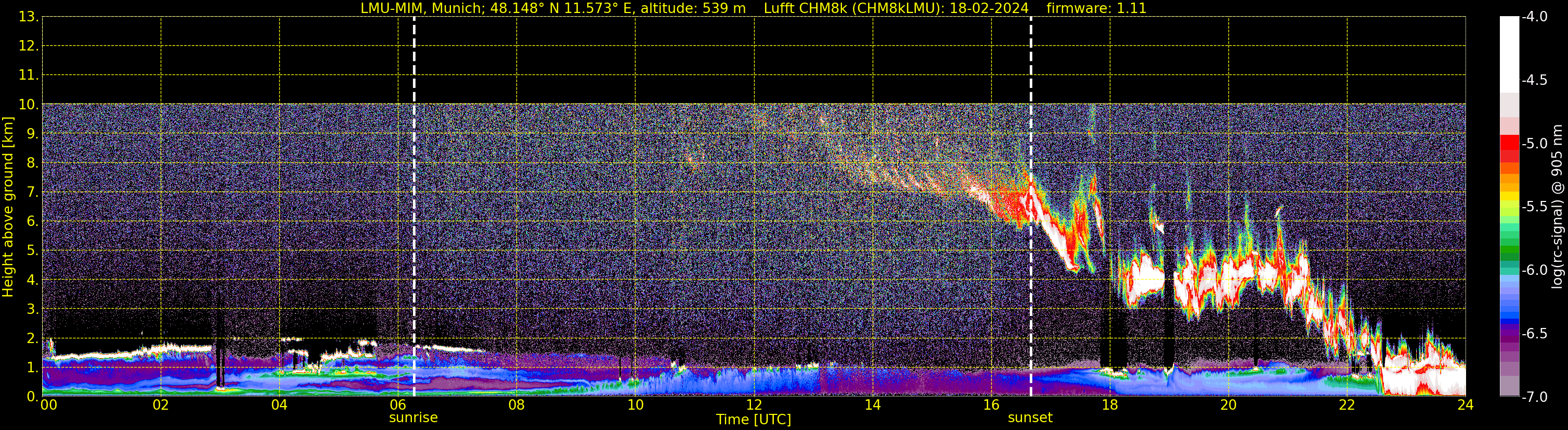
Task: Click the time axis tick label '18'
Action: click(1110, 406)
